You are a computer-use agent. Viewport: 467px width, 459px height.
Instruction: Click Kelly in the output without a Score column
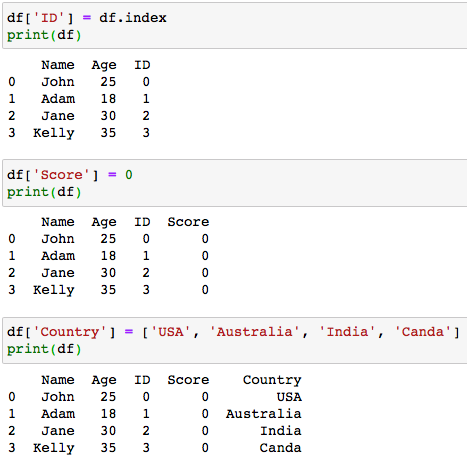tap(54, 133)
